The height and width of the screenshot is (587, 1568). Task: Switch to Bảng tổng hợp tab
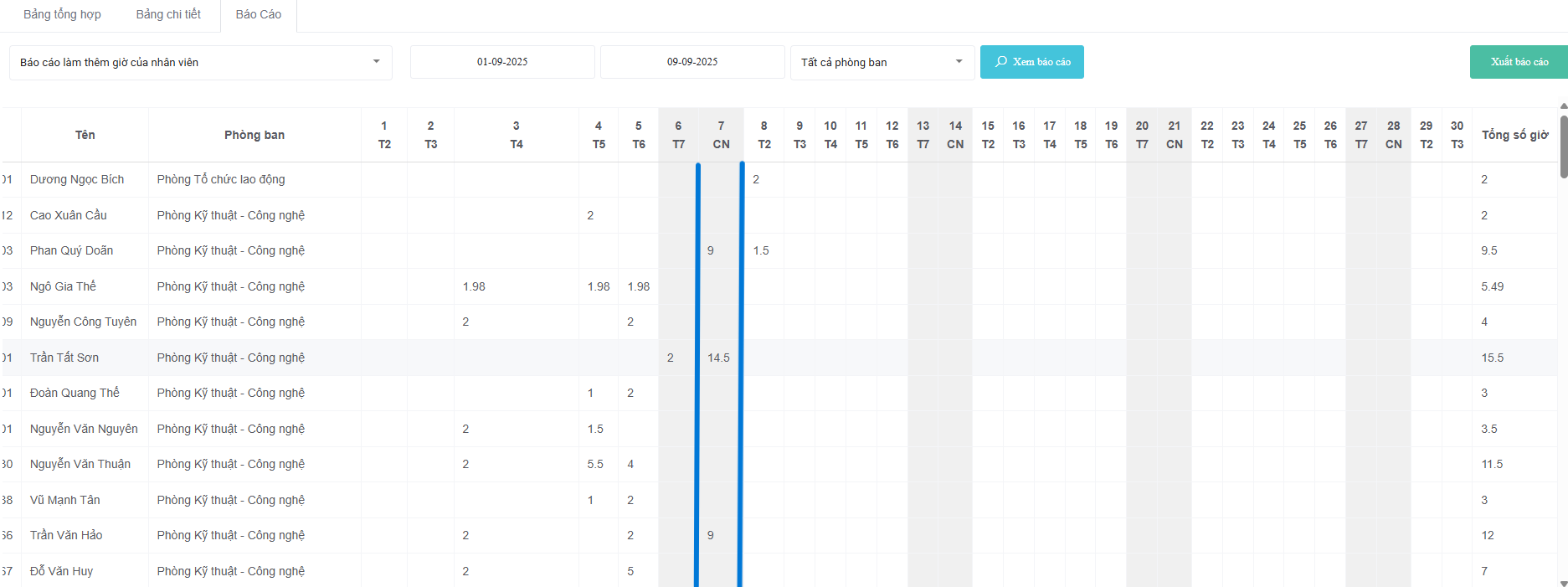point(62,14)
